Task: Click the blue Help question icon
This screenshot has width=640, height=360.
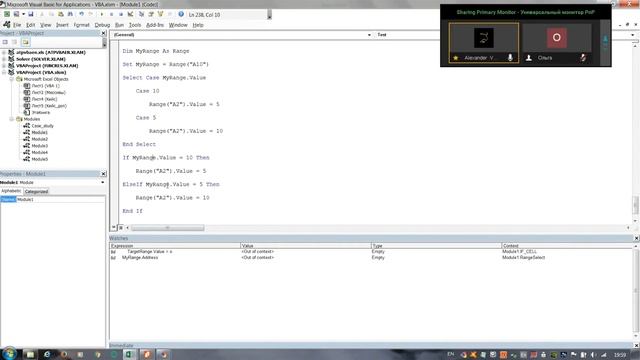Action: [x=181, y=14]
